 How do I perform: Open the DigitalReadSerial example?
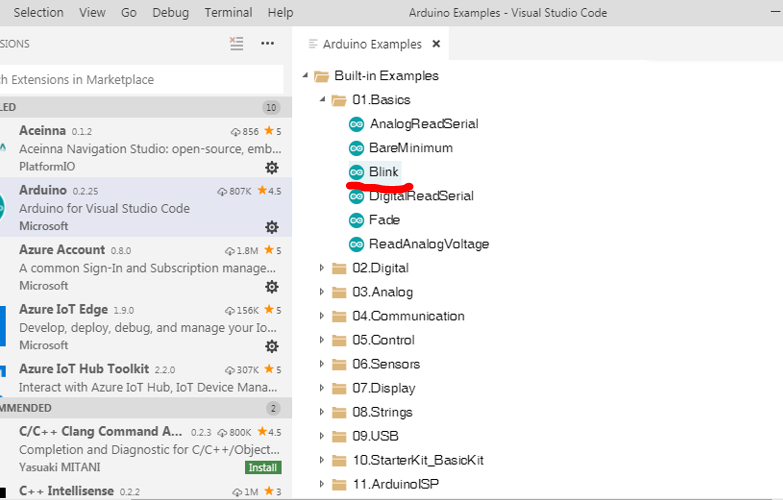coord(421,196)
